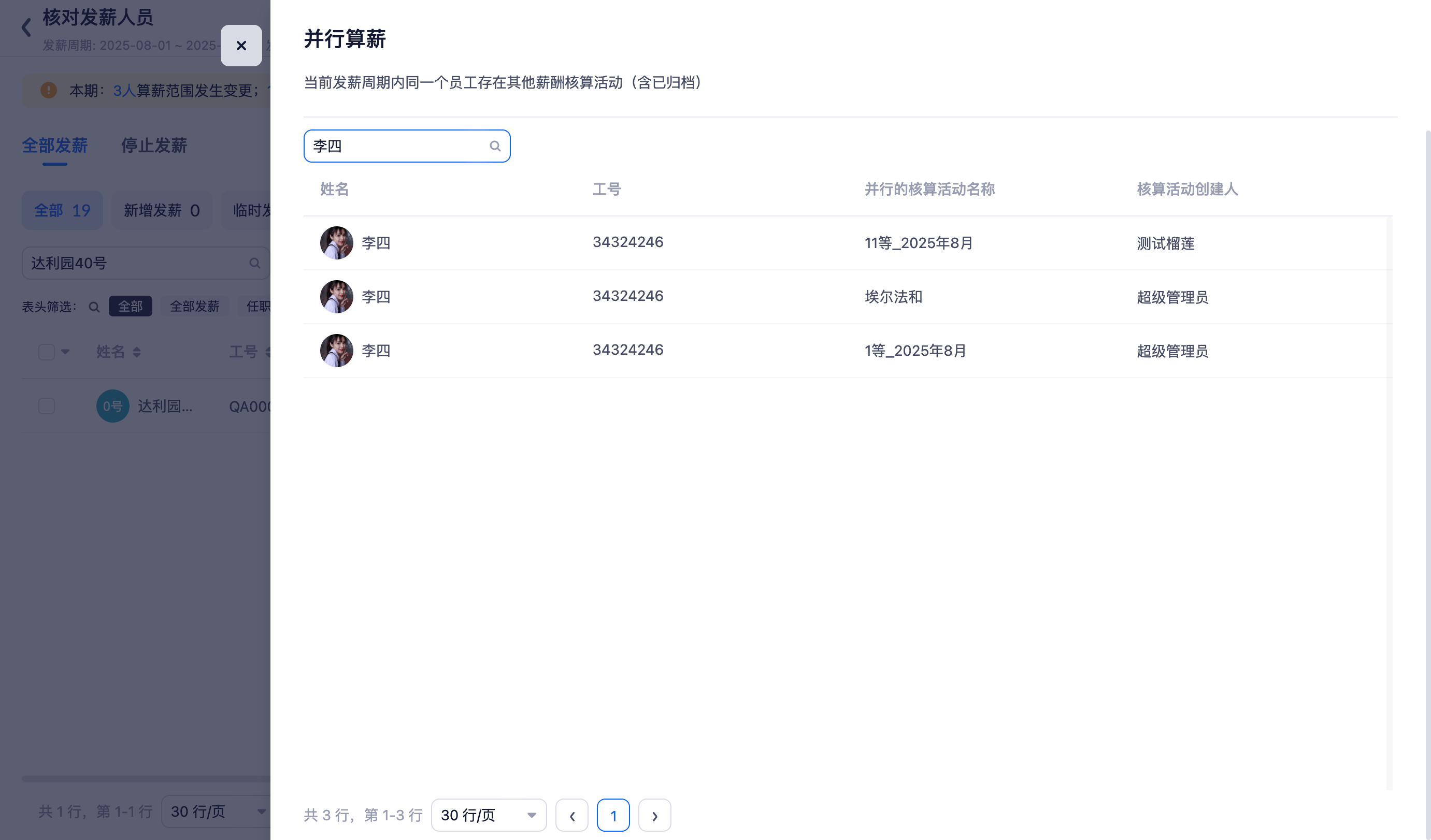Viewport: 1431px width, 840px height.
Task: Open the dropdown arrow next to select-all checkbox
Action: (65, 352)
